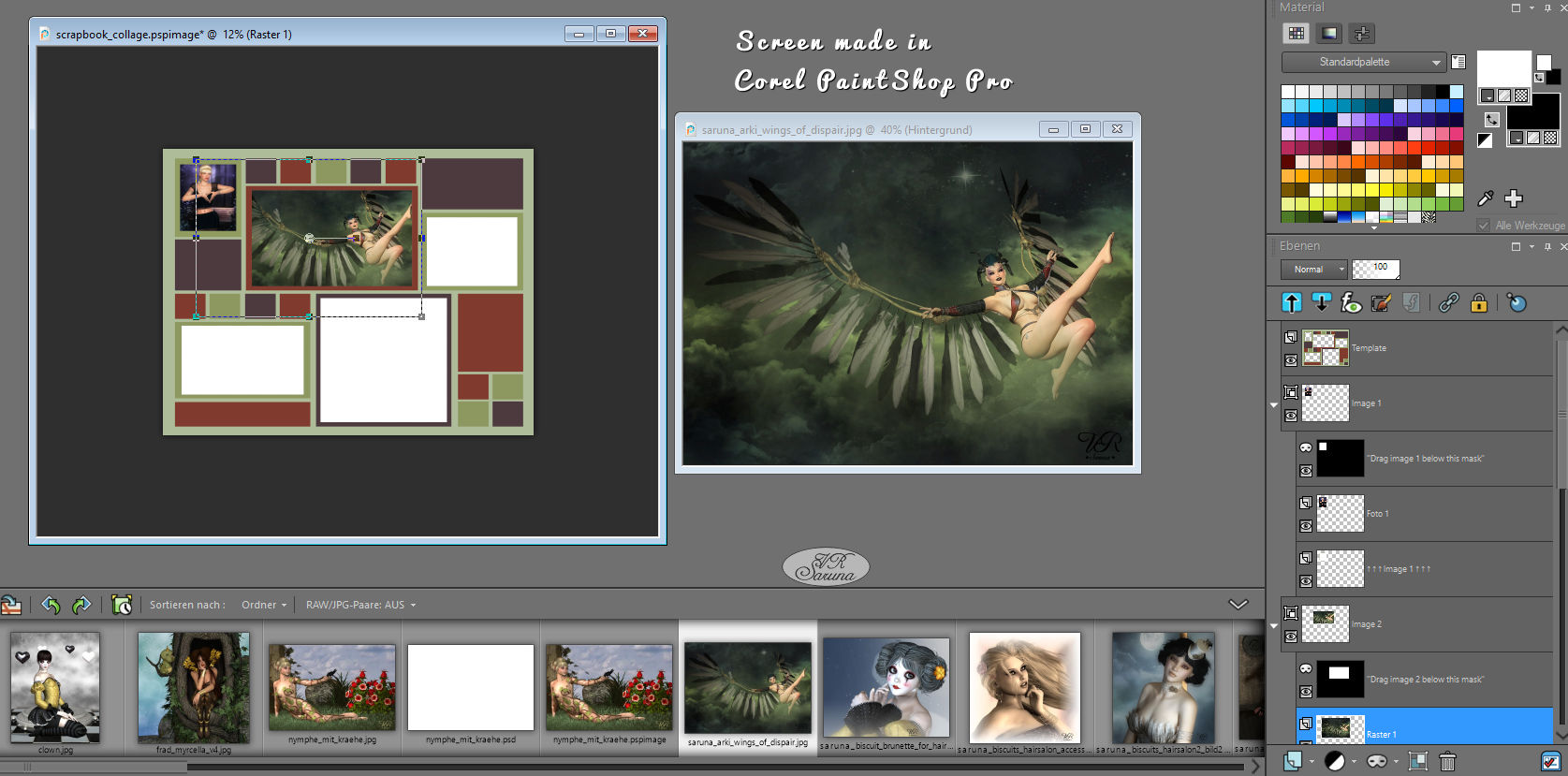This screenshot has height=776, width=1568.
Task: Rotate selected thumbnail right
Action: [x=81, y=605]
